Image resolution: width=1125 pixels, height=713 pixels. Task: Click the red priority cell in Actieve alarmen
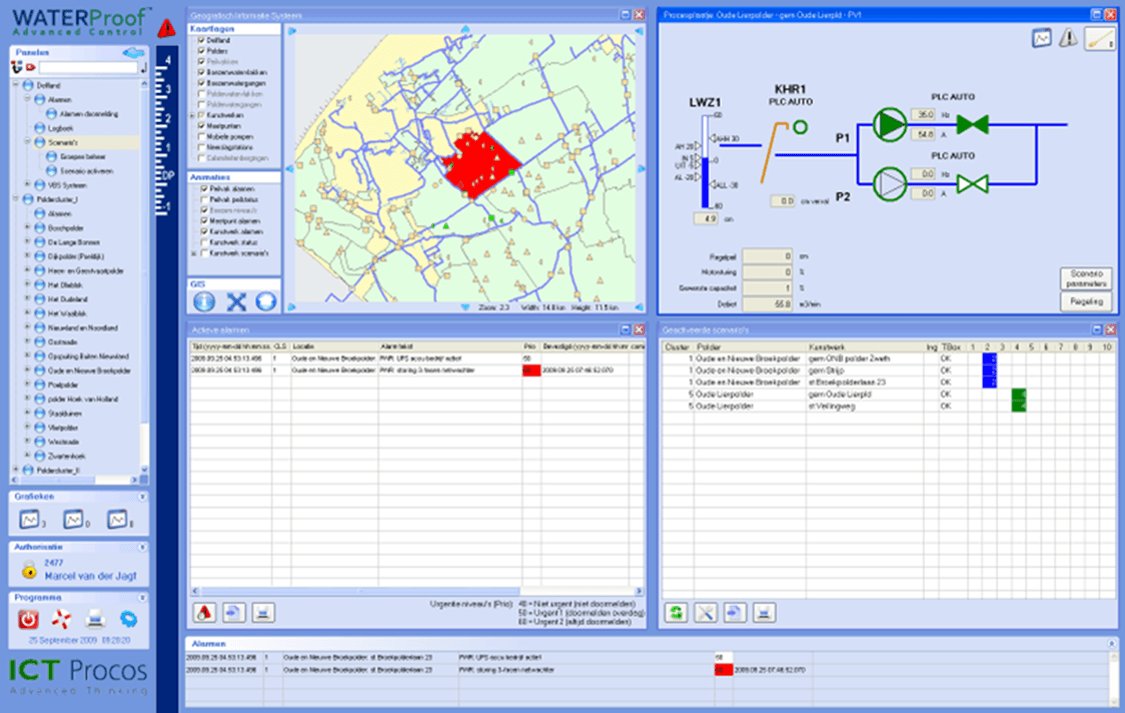pos(531,370)
